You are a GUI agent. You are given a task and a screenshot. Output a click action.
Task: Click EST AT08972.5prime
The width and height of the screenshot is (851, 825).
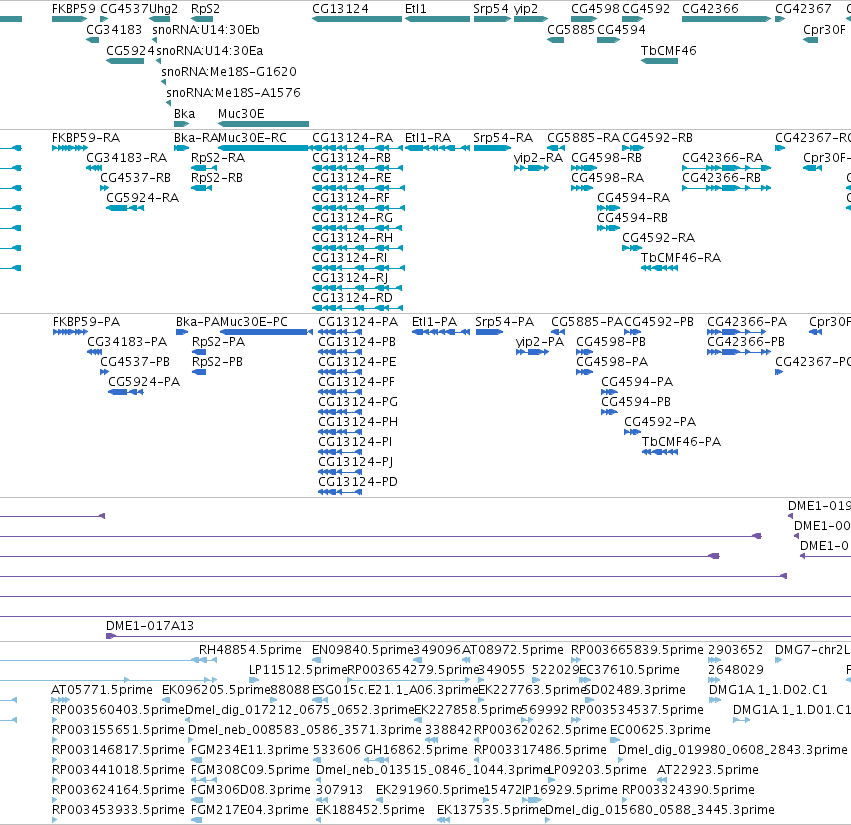513,650
